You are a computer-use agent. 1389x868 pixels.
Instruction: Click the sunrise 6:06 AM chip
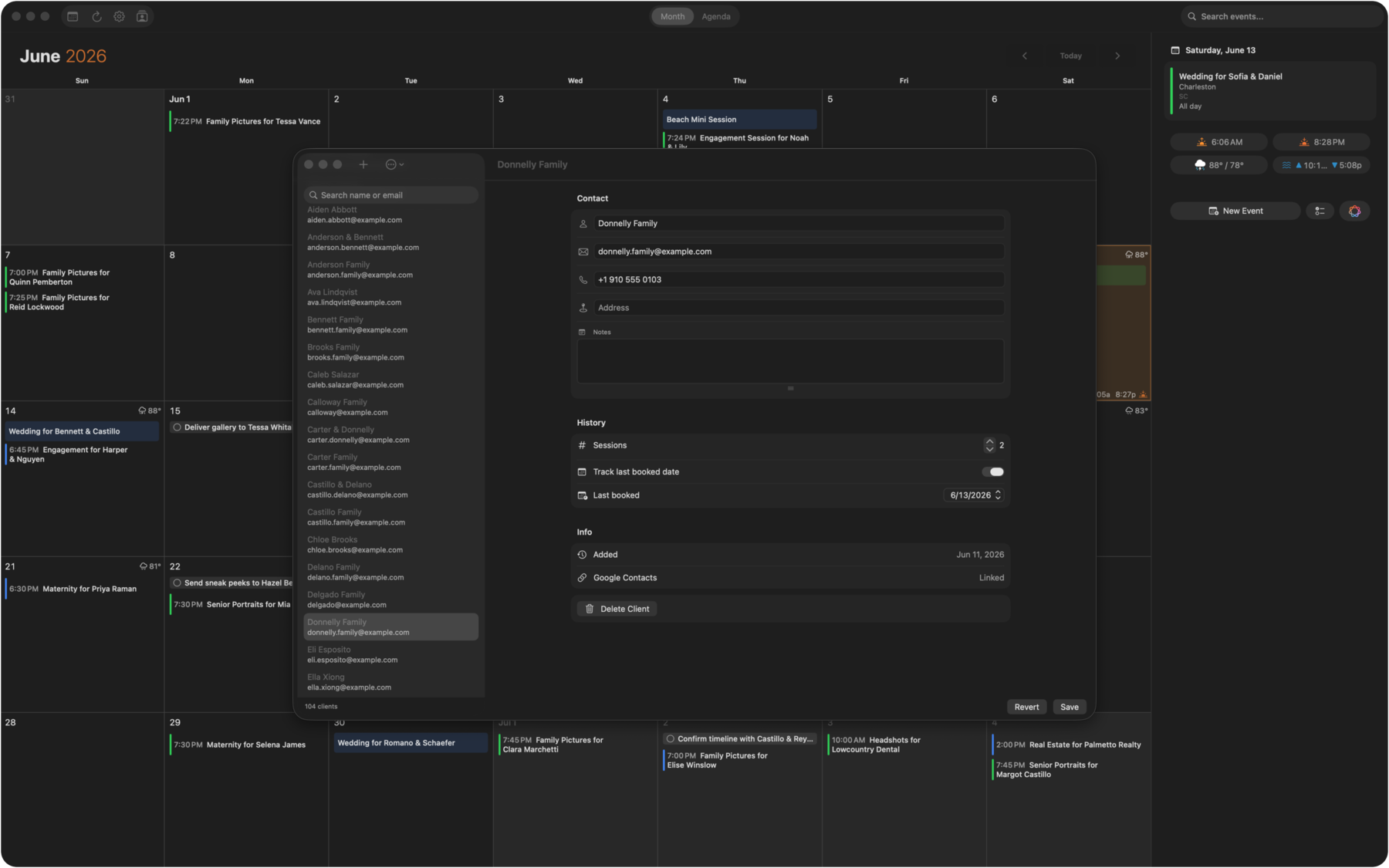pos(1218,142)
